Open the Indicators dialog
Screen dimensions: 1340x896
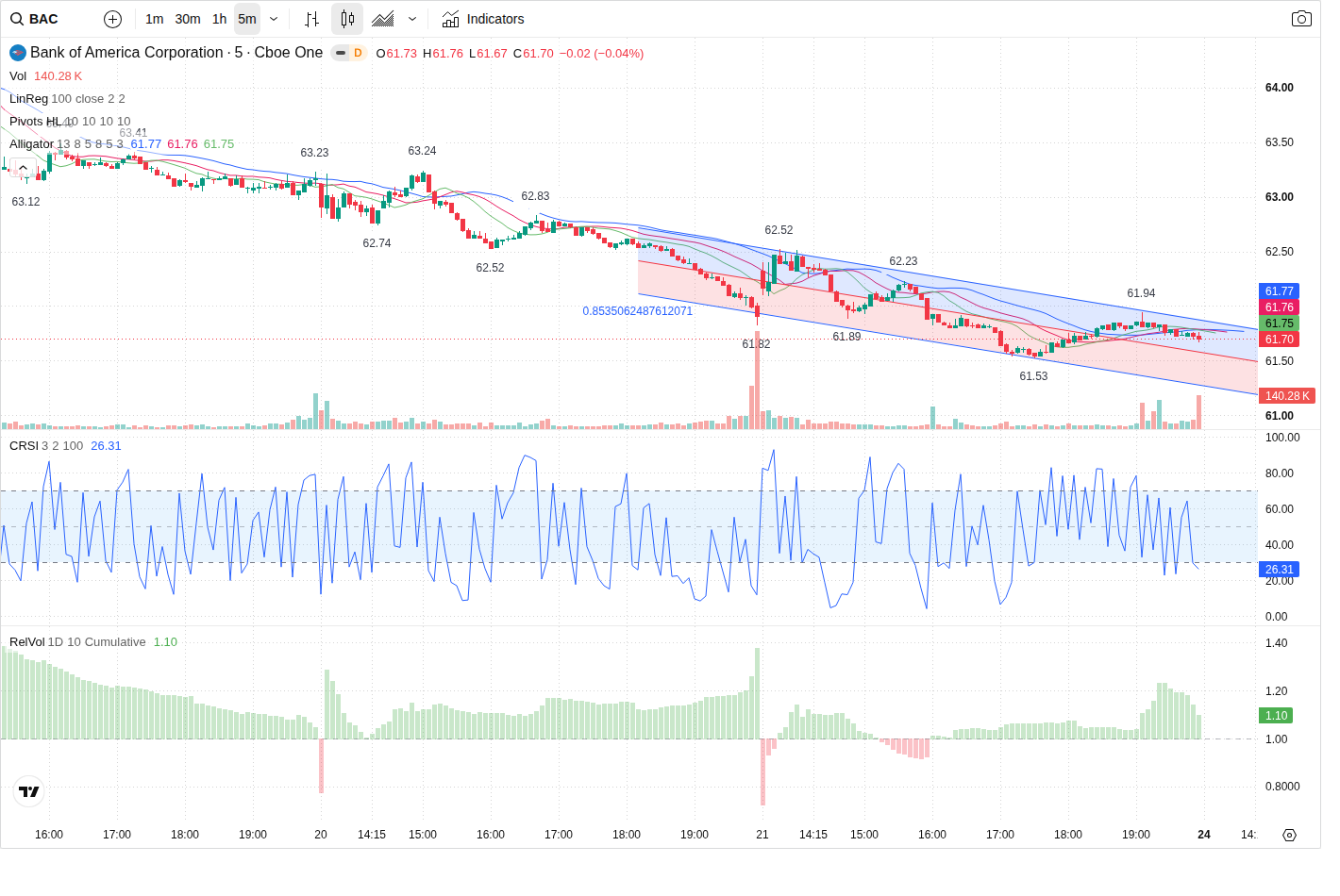coord(483,19)
